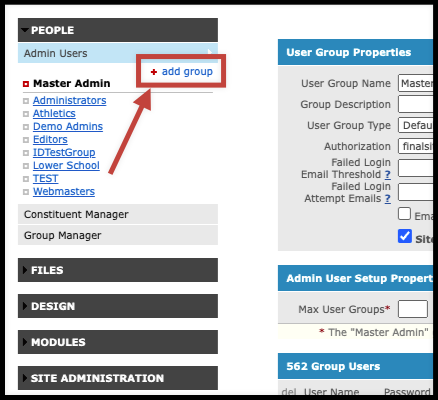Open help for Failed Login Attempt Emails
This screenshot has width=438, height=400.
(387, 199)
